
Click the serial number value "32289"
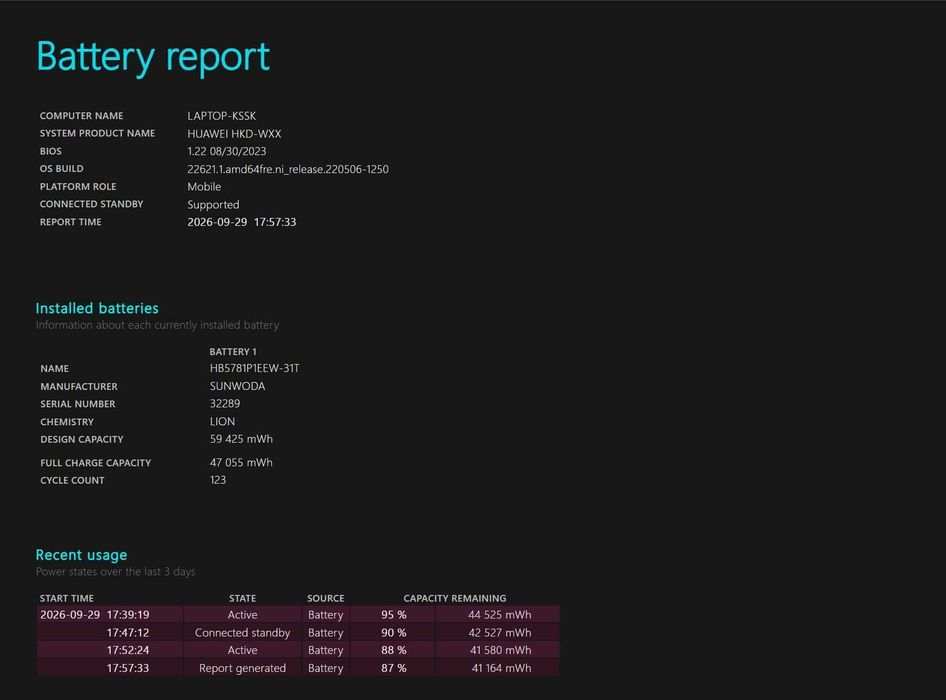click(224, 404)
